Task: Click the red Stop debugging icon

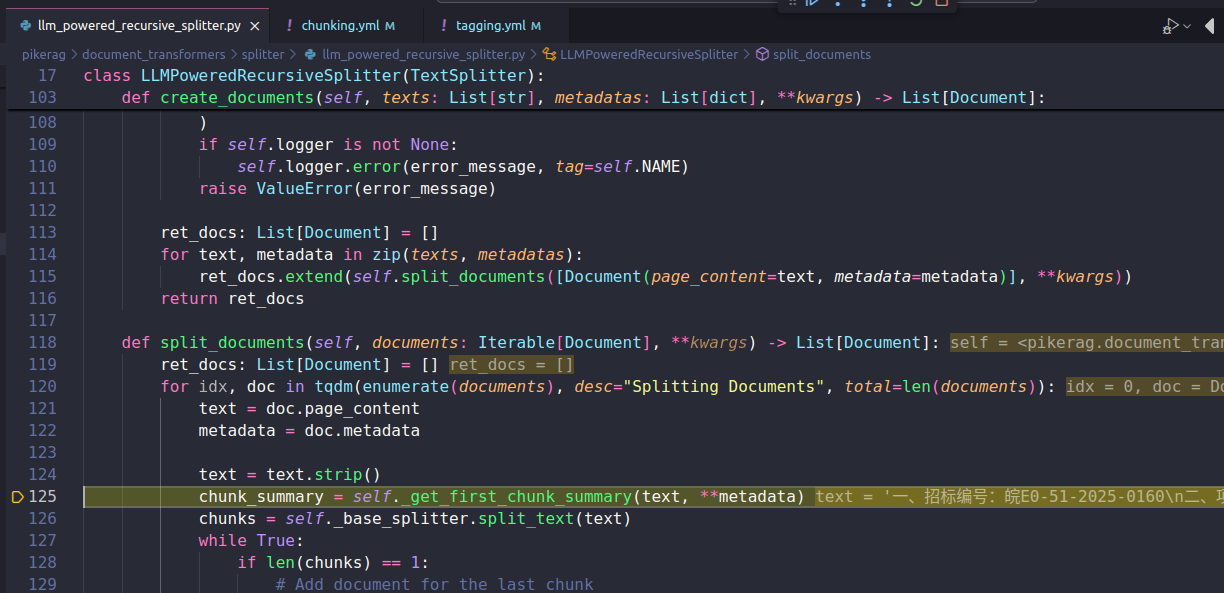Action: tap(941, 3)
